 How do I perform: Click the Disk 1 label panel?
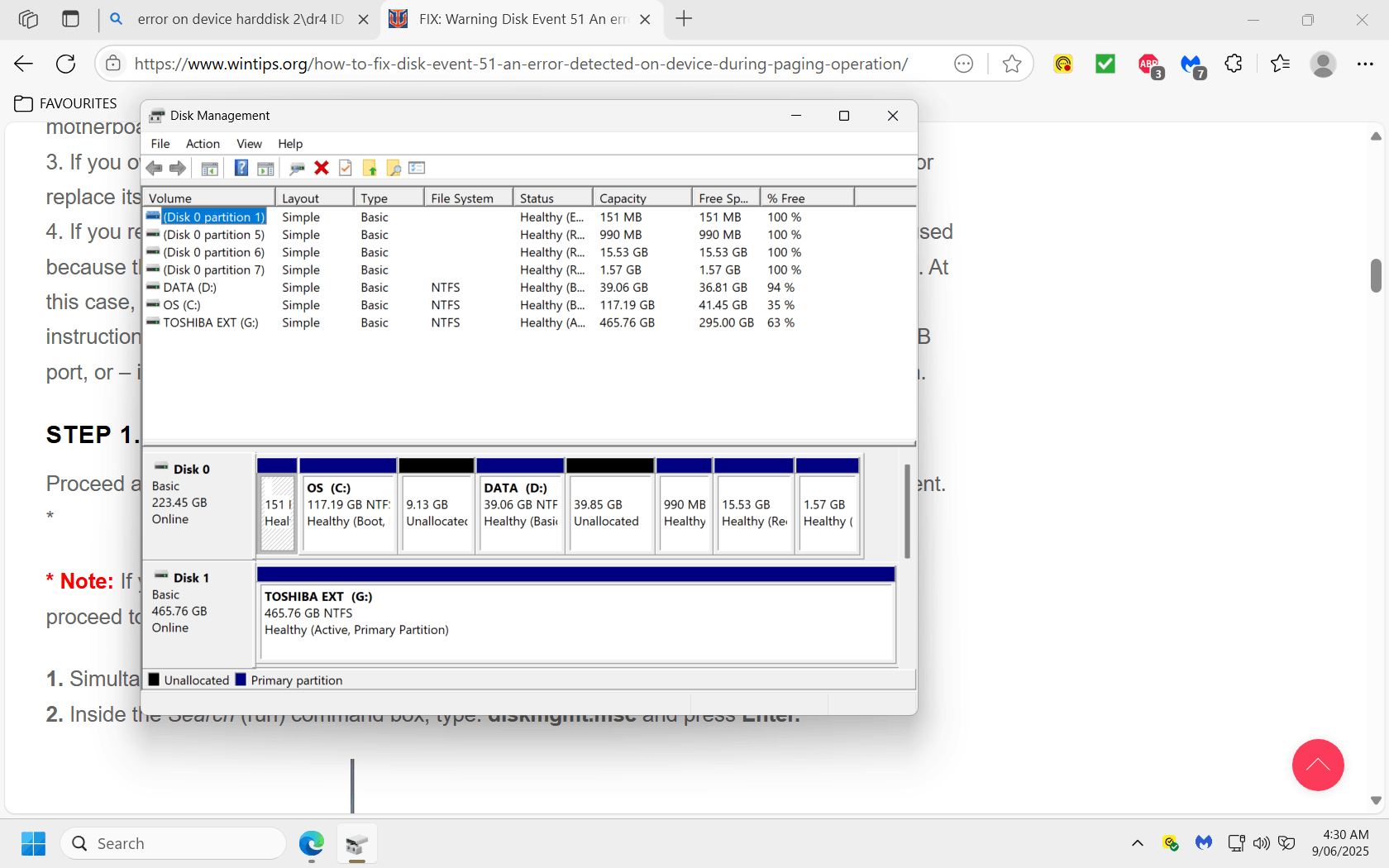click(198, 613)
